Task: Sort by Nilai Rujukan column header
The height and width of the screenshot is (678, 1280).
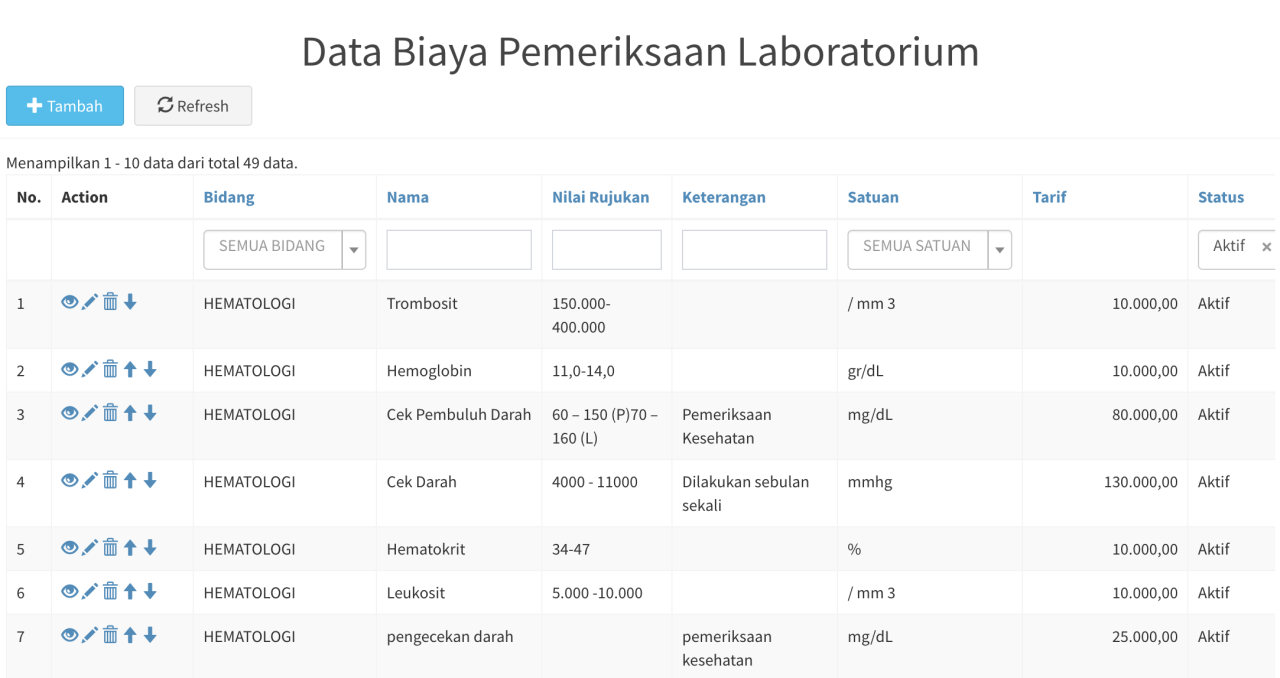Action: [x=600, y=197]
